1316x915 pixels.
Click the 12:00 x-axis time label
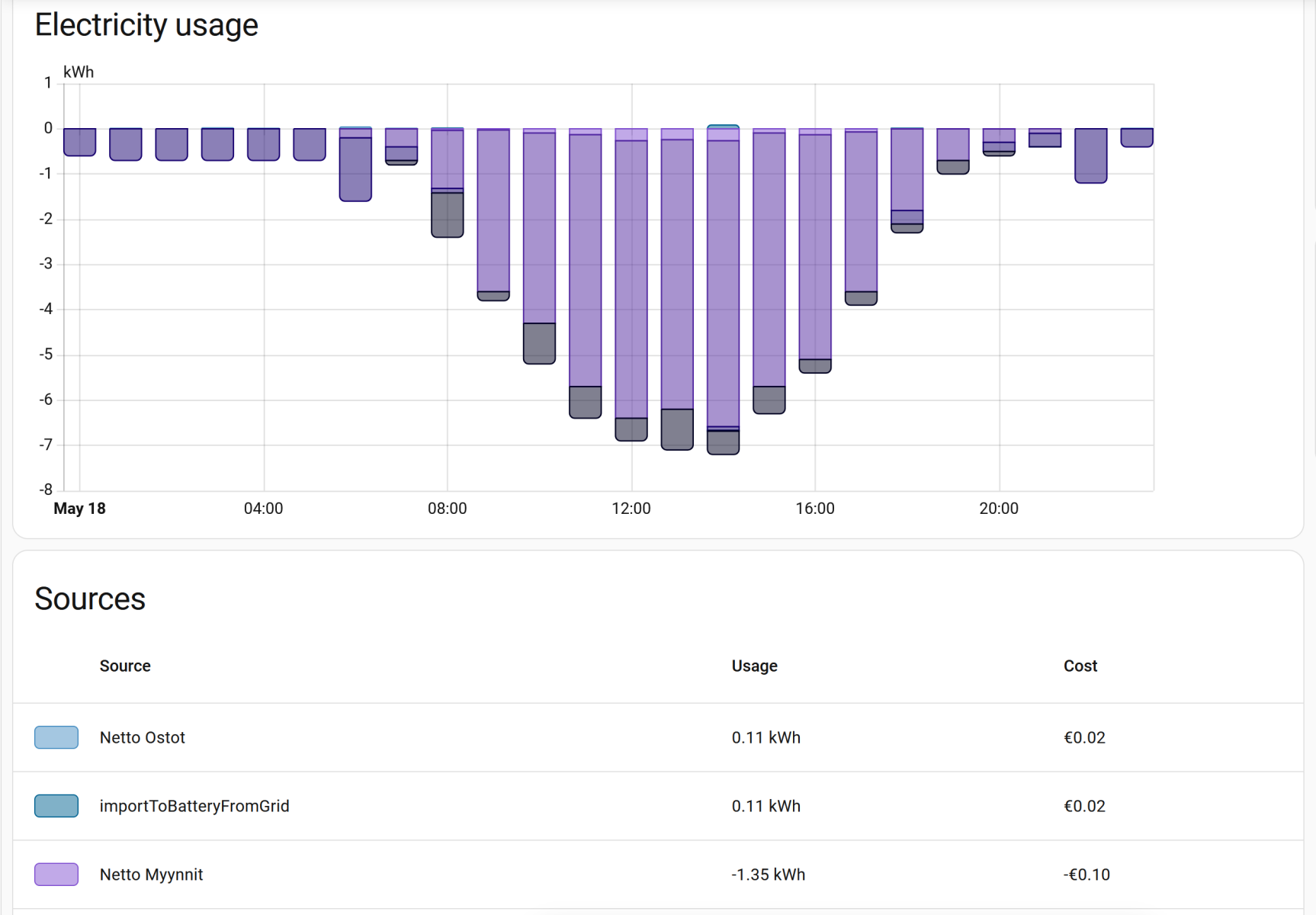631,509
